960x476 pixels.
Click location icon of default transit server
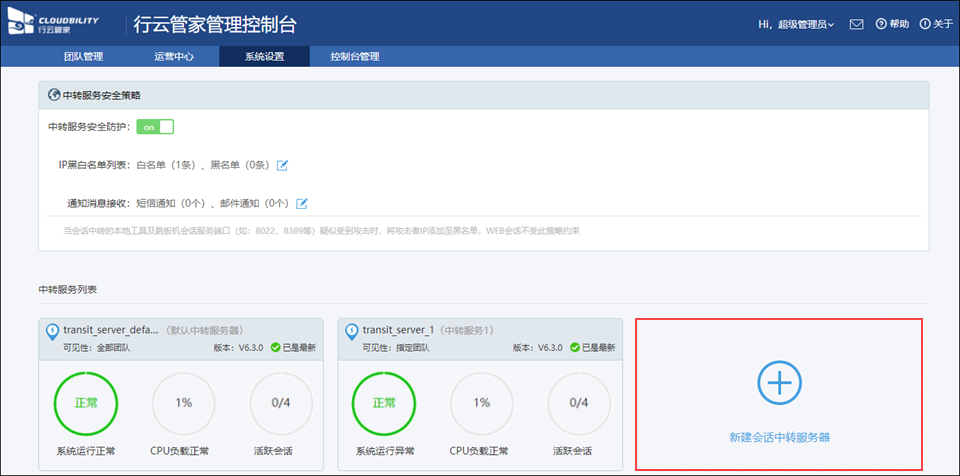click(52, 330)
